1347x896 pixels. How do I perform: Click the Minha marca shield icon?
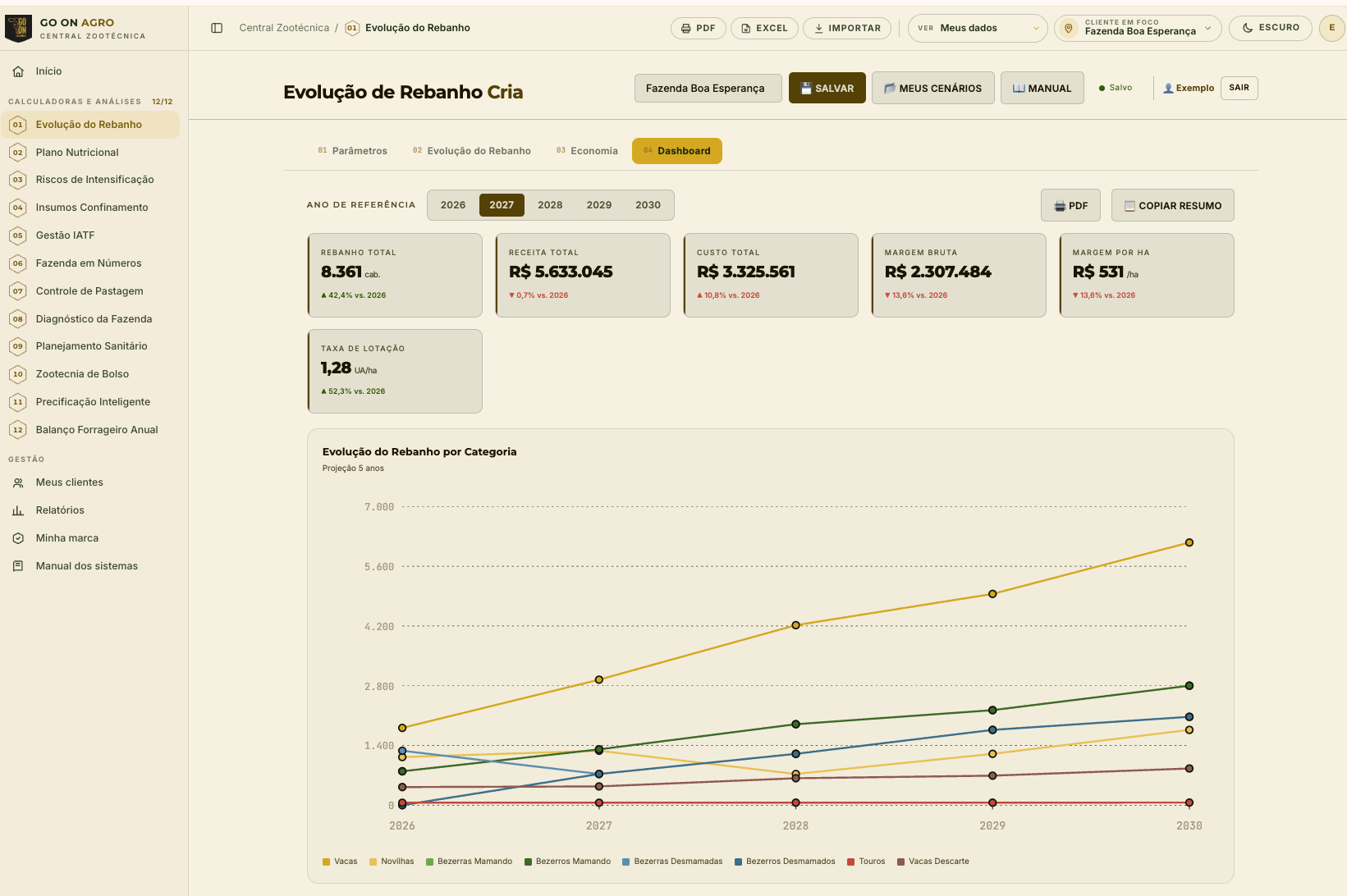point(18,538)
